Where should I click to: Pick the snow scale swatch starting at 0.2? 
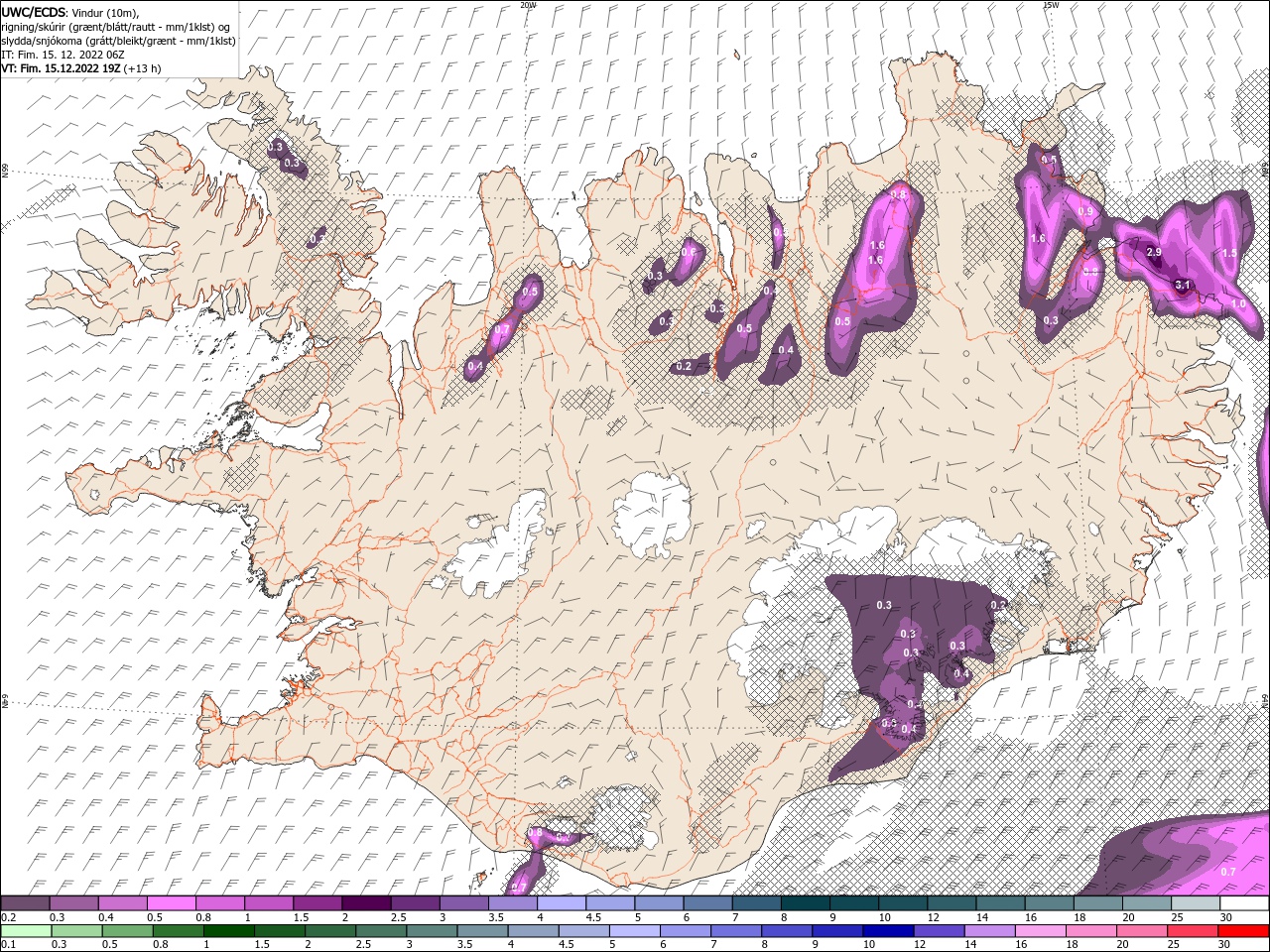25,903
